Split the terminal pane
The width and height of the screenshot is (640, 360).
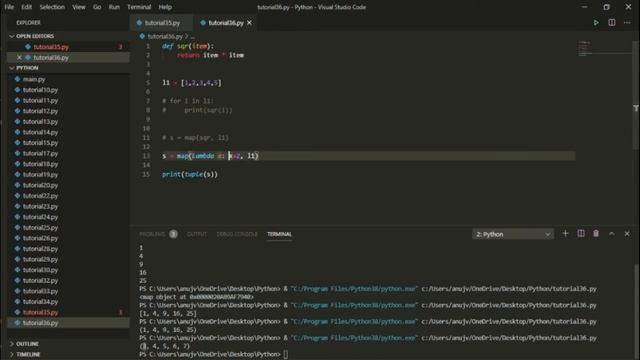[581, 233]
